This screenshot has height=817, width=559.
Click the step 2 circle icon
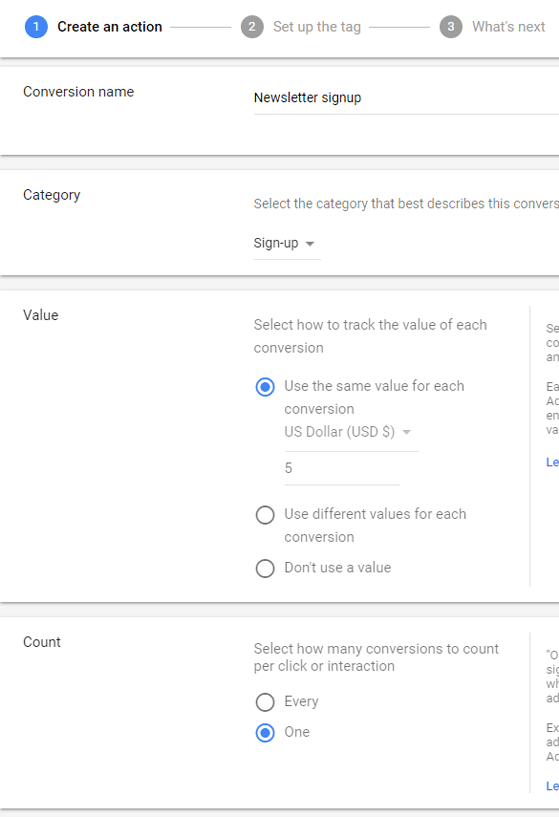(252, 27)
